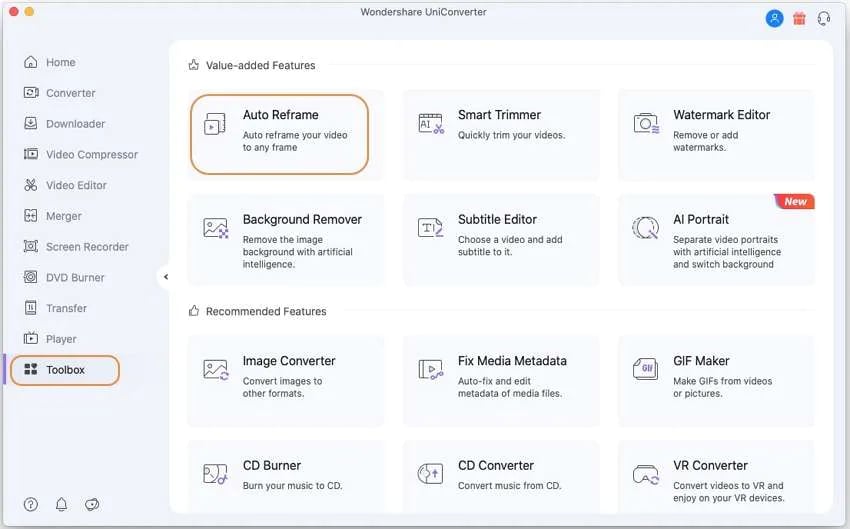Viewport: 850px width, 529px height.
Task: Open the user account profile icon
Action: point(774,18)
